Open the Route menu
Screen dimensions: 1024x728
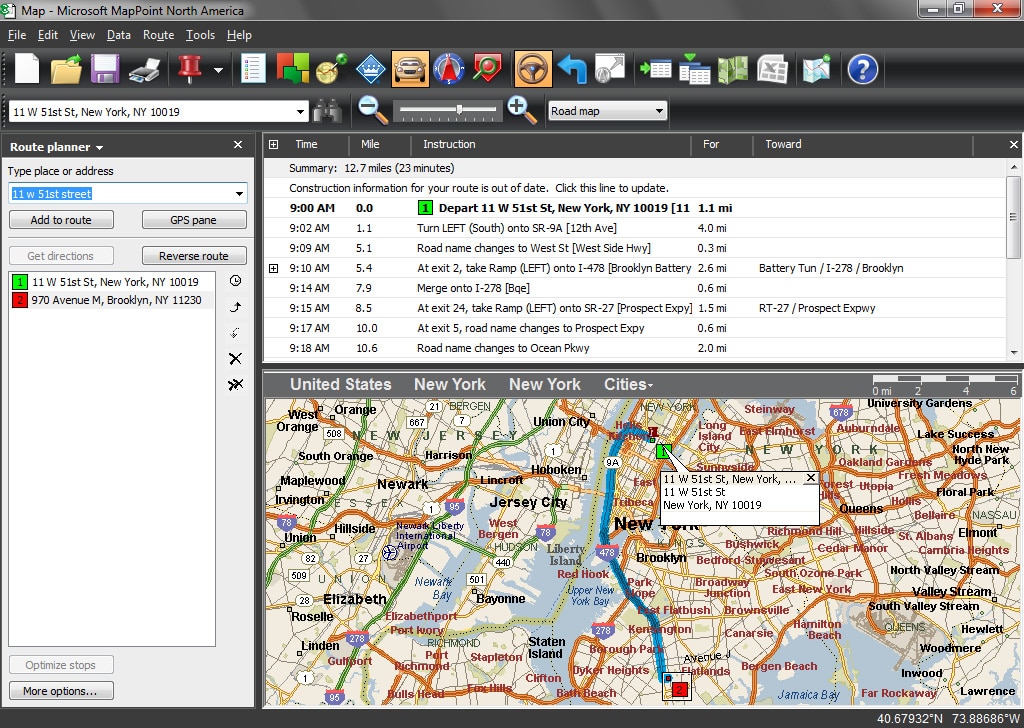(x=159, y=35)
